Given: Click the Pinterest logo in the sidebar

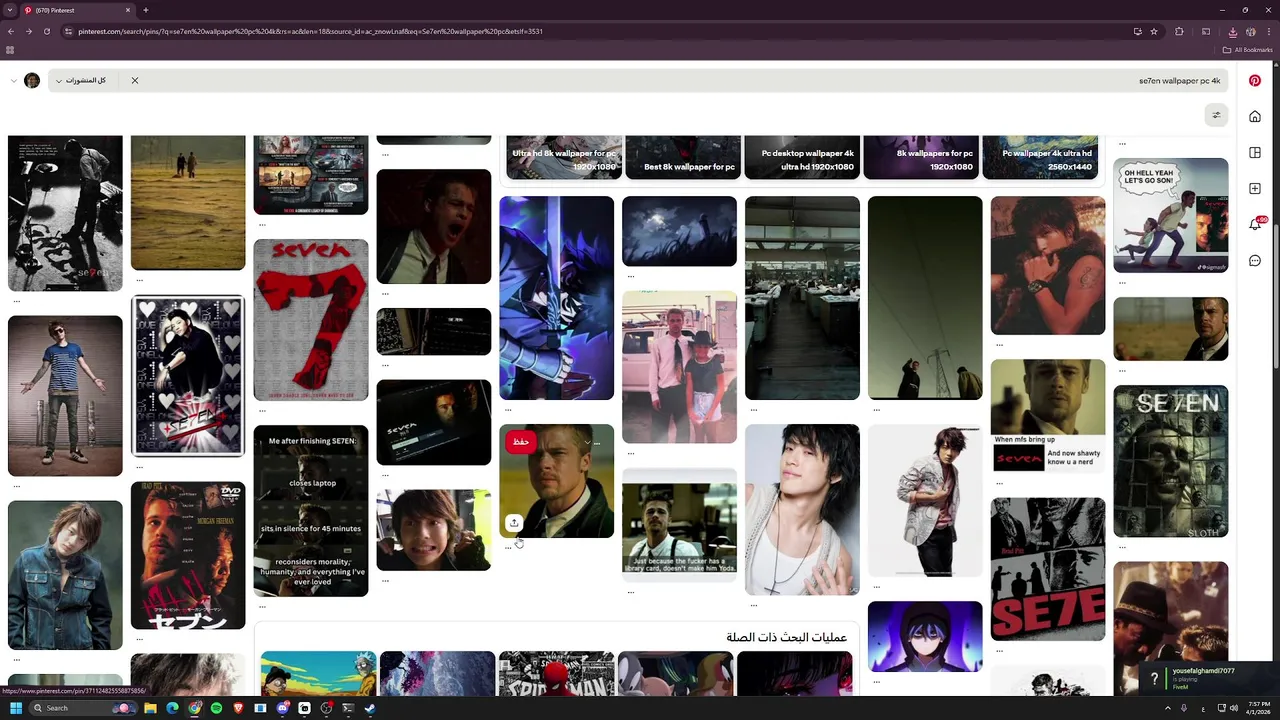Looking at the screenshot, I should point(1255,80).
